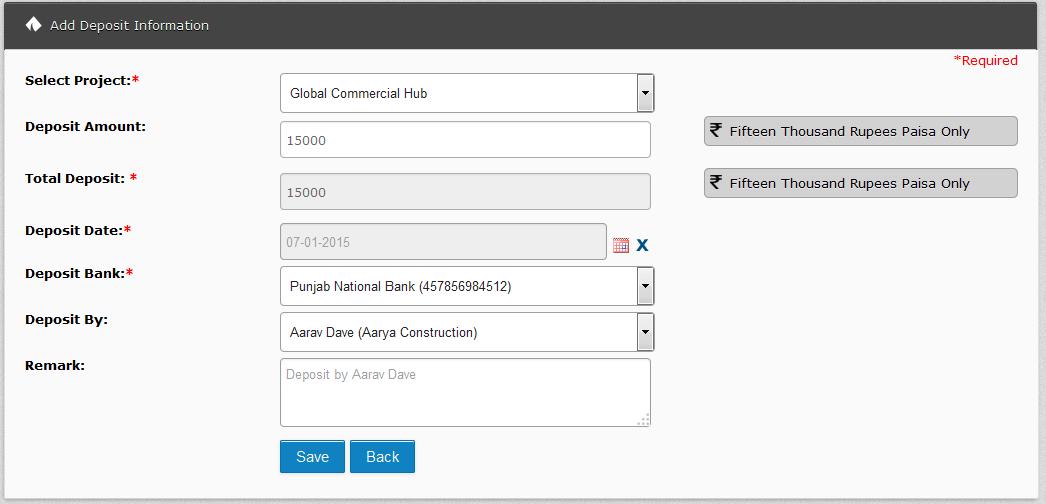Click the Deposit Date text field
The image size is (1046, 504).
tap(443, 242)
